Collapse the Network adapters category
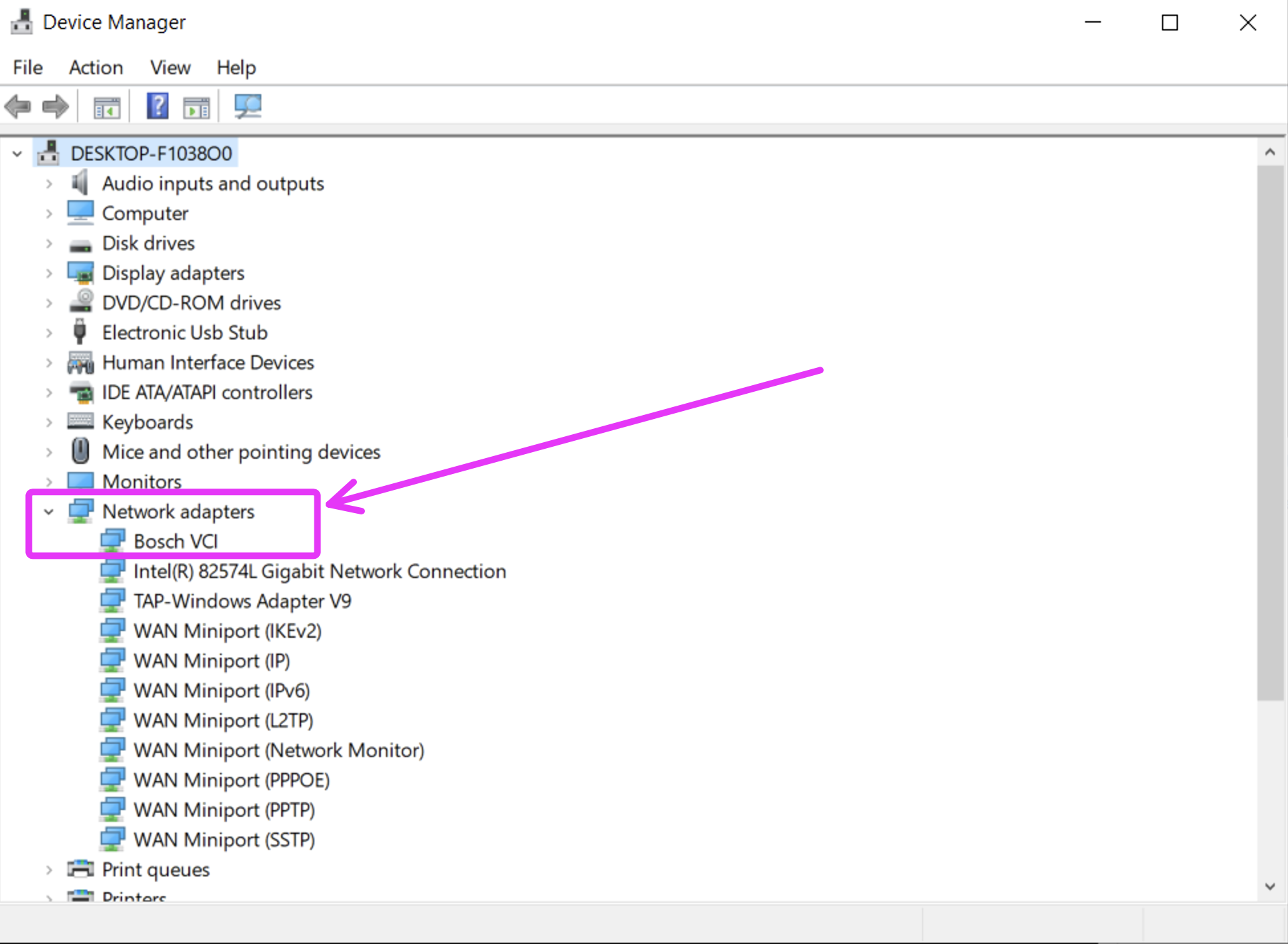The height and width of the screenshot is (944, 1288). (49, 512)
